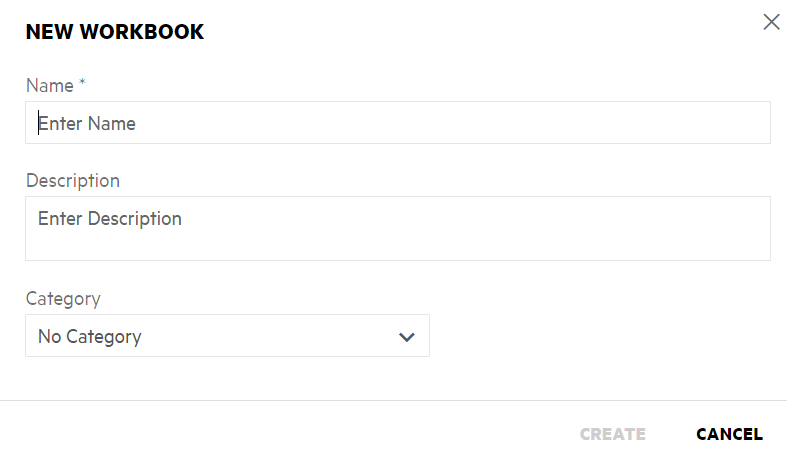Click the 'Enter Description' placeholder text
This screenshot has width=787, height=458.
click(x=110, y=219)
